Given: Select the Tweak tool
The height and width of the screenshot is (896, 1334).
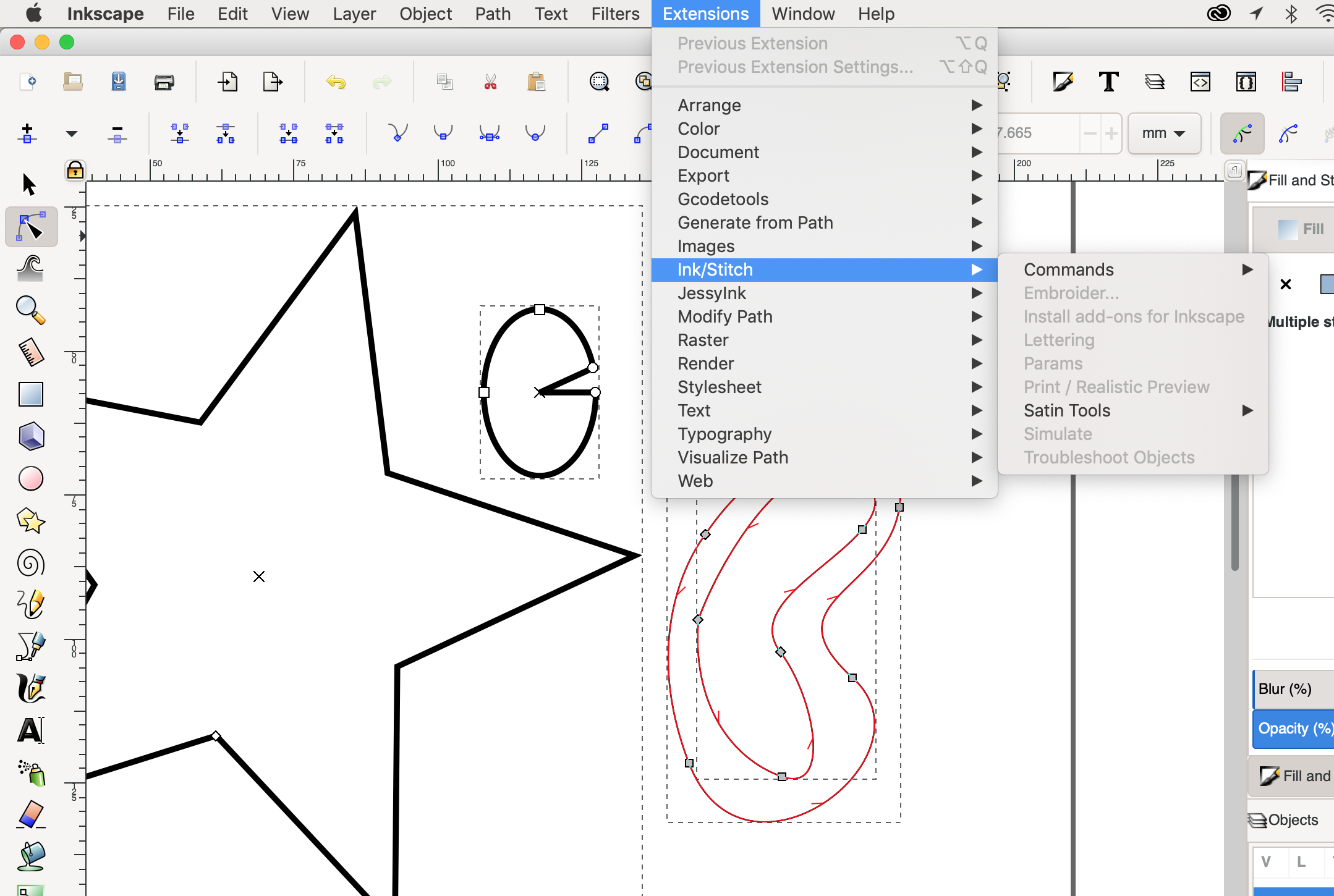Looking at the screenshot, I should [x=30, y=268].
